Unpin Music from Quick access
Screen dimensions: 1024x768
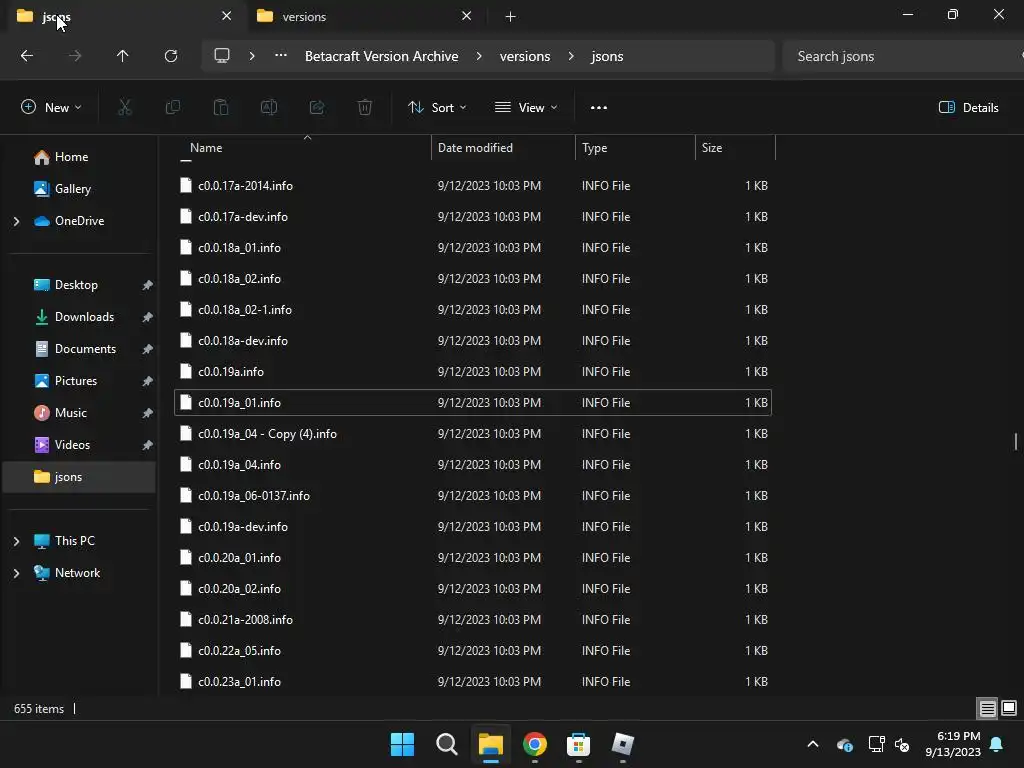point(148,413)
